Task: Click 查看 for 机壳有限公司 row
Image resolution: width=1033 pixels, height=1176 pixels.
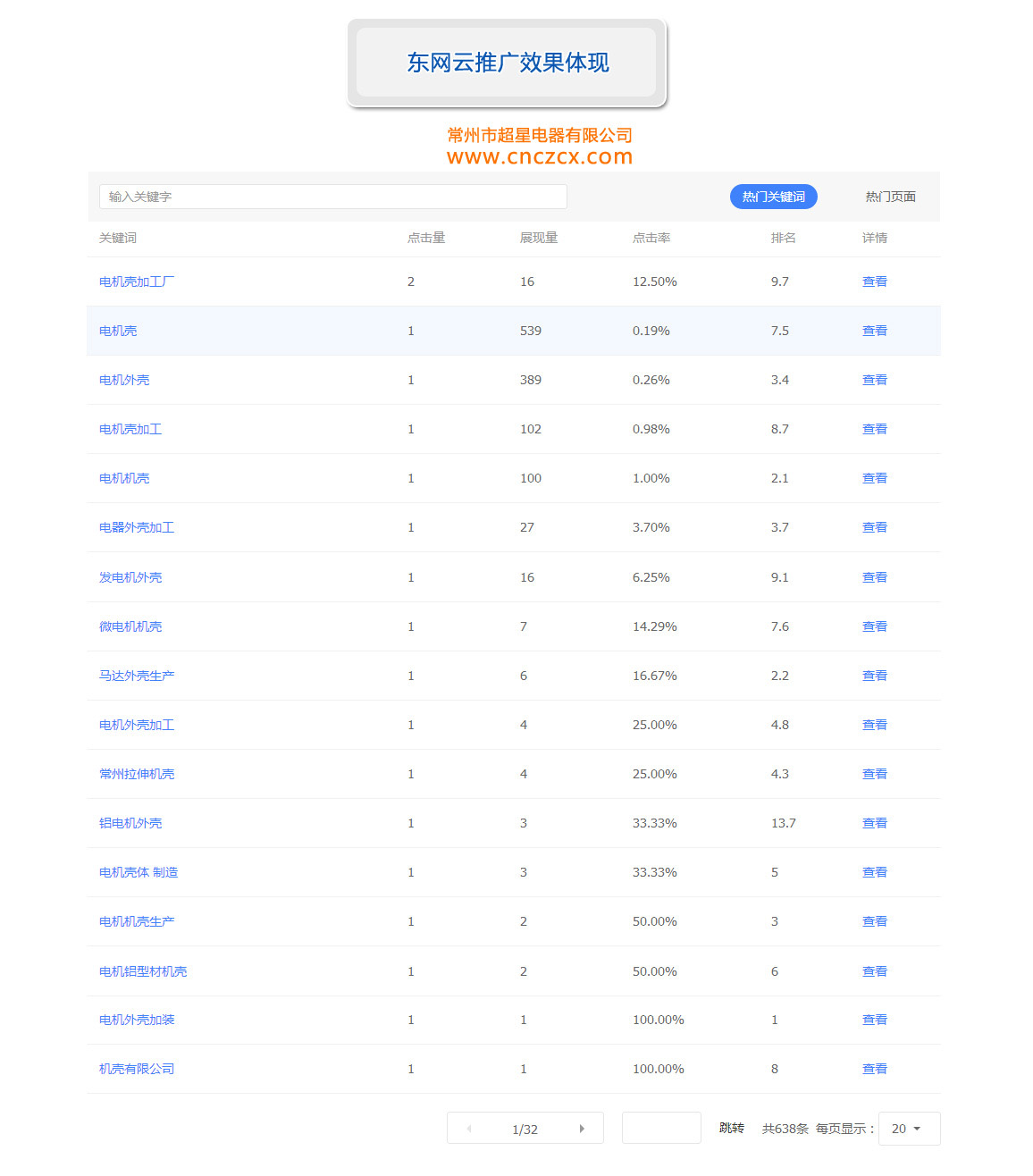Action: coord(874,1069)
